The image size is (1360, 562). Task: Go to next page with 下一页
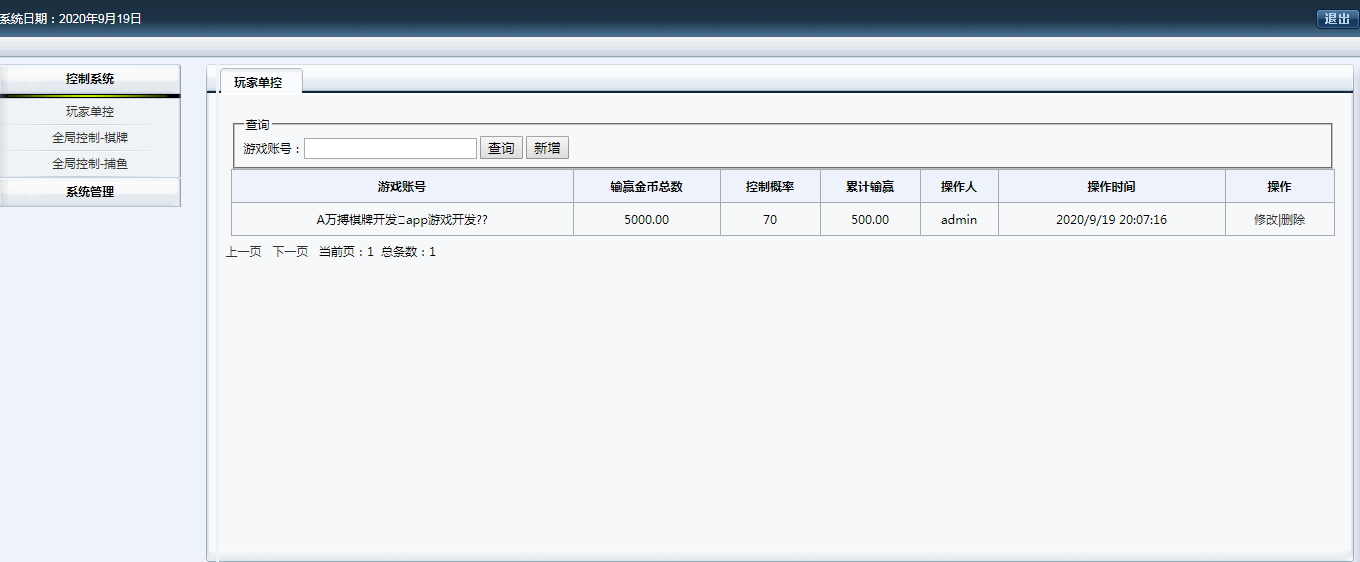pos(290,252)
